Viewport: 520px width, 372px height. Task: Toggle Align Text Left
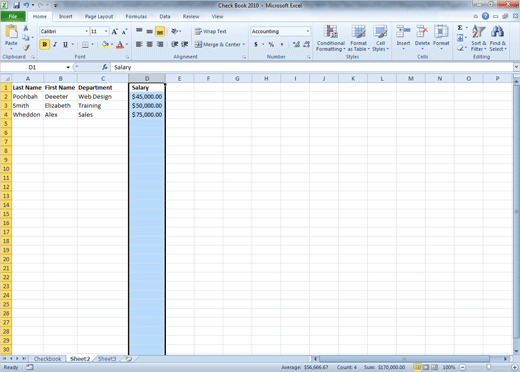click(139, 44)
